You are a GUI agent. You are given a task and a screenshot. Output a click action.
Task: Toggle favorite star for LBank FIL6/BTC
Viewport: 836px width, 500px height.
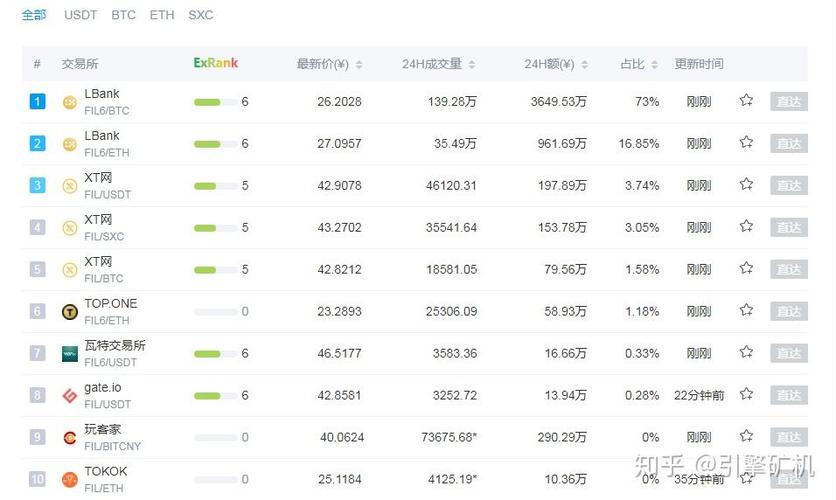746,101
